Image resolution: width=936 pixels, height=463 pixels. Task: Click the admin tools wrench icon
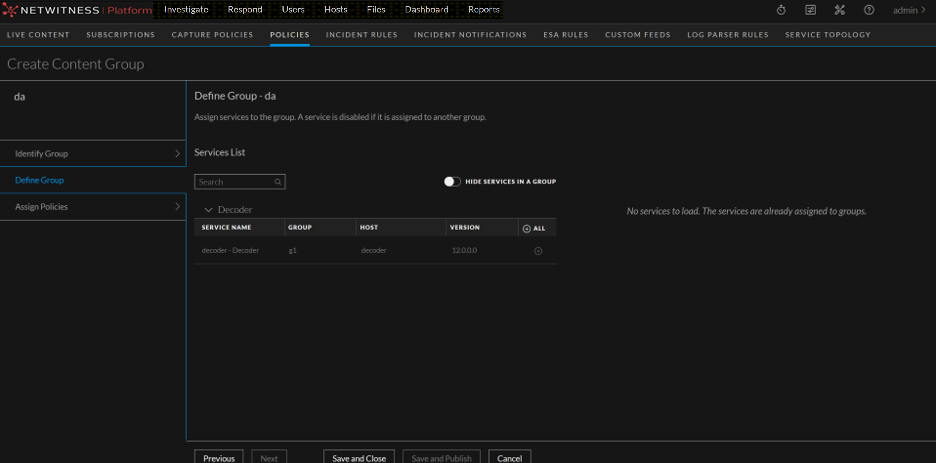(x=840, y=10)
